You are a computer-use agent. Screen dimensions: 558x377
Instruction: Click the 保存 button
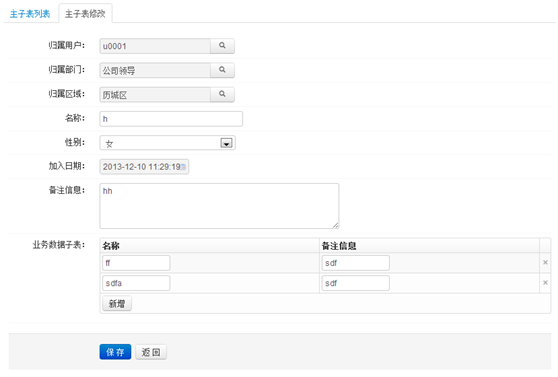click(115, 352)
